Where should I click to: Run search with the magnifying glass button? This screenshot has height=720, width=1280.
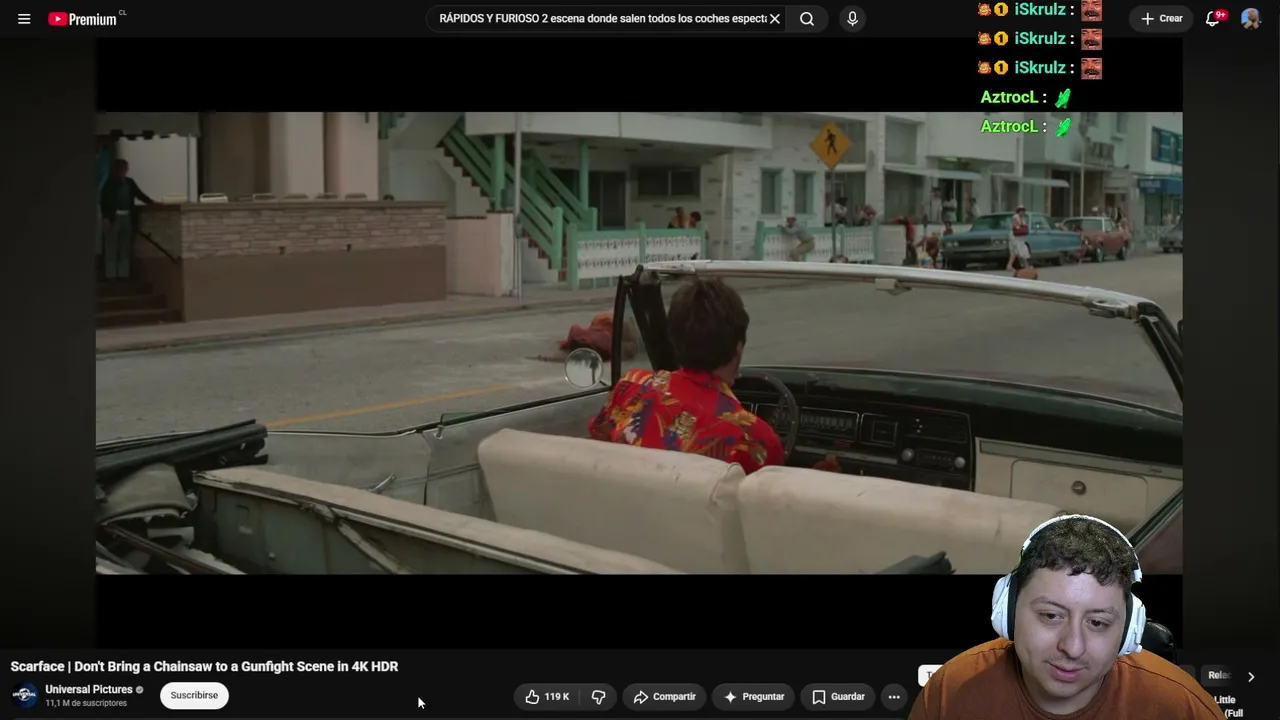coord(807,19)
